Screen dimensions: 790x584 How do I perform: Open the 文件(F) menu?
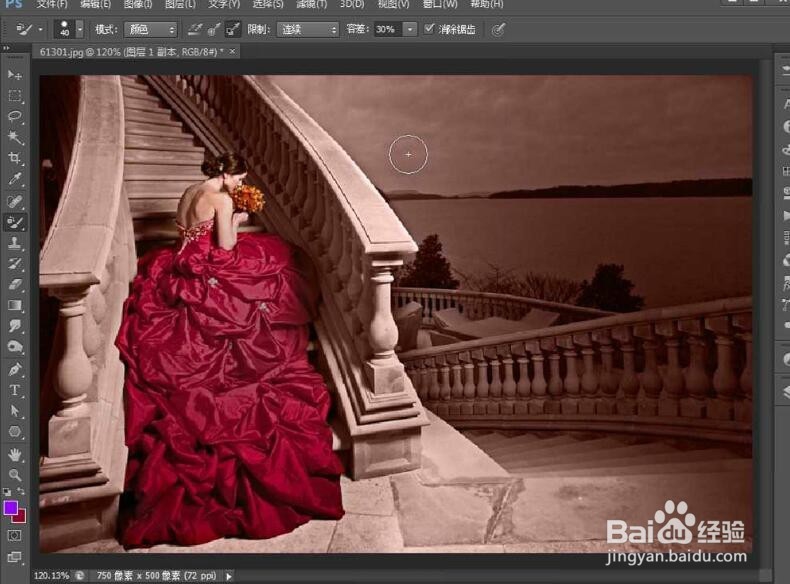point(52,4)
